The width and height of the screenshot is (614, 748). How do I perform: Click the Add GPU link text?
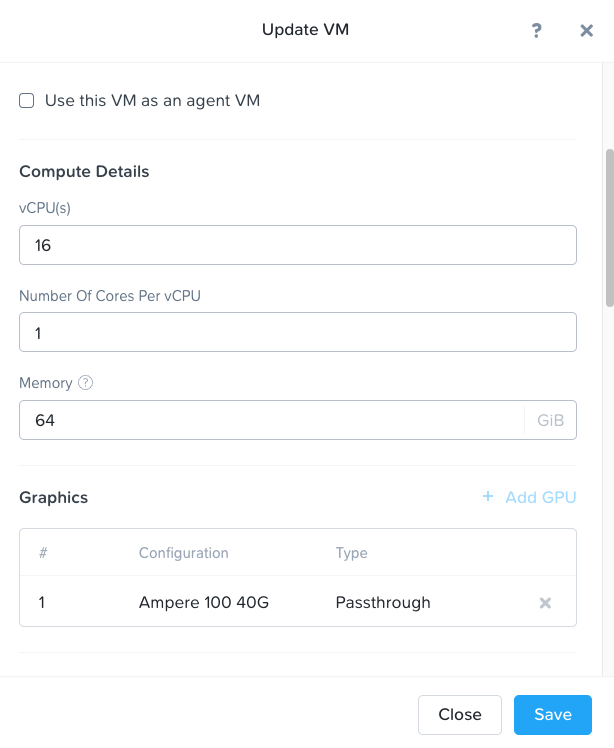(540, 498)
